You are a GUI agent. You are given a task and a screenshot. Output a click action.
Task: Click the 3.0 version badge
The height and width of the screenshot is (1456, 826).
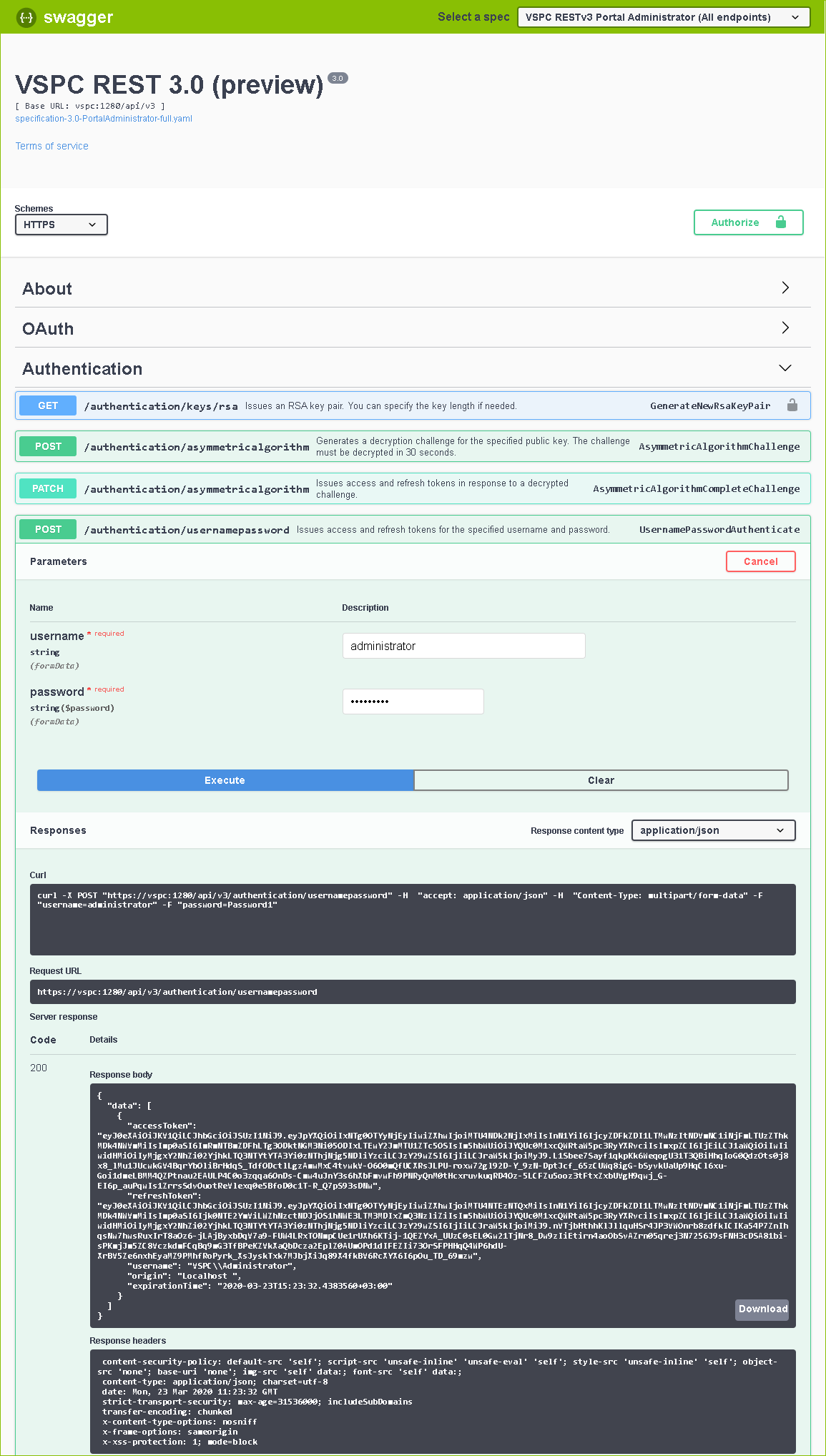[x=338, y=78]
